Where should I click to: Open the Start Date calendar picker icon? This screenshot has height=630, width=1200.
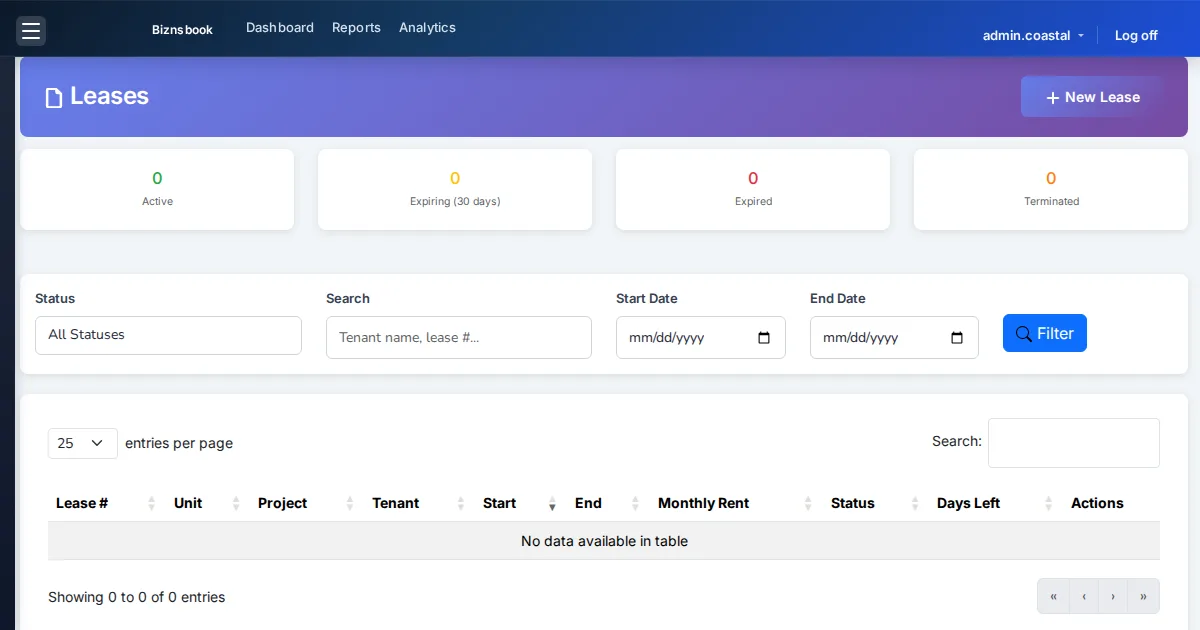[764, 338]
